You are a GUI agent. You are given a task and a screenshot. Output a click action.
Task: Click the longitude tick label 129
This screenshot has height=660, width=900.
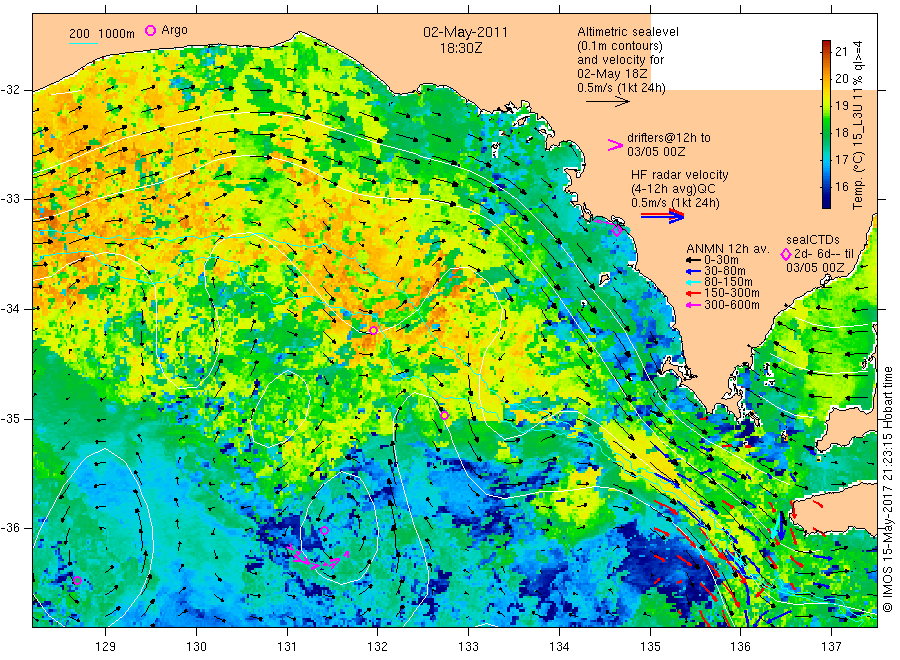click(106, 647)
